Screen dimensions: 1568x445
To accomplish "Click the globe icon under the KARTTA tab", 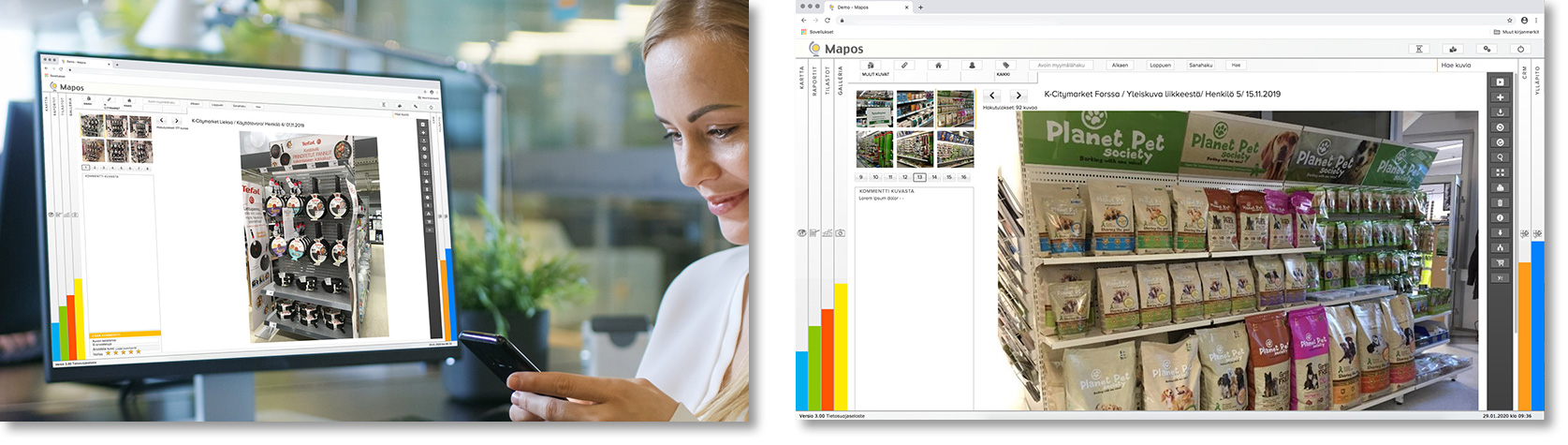I will [801, 233].
